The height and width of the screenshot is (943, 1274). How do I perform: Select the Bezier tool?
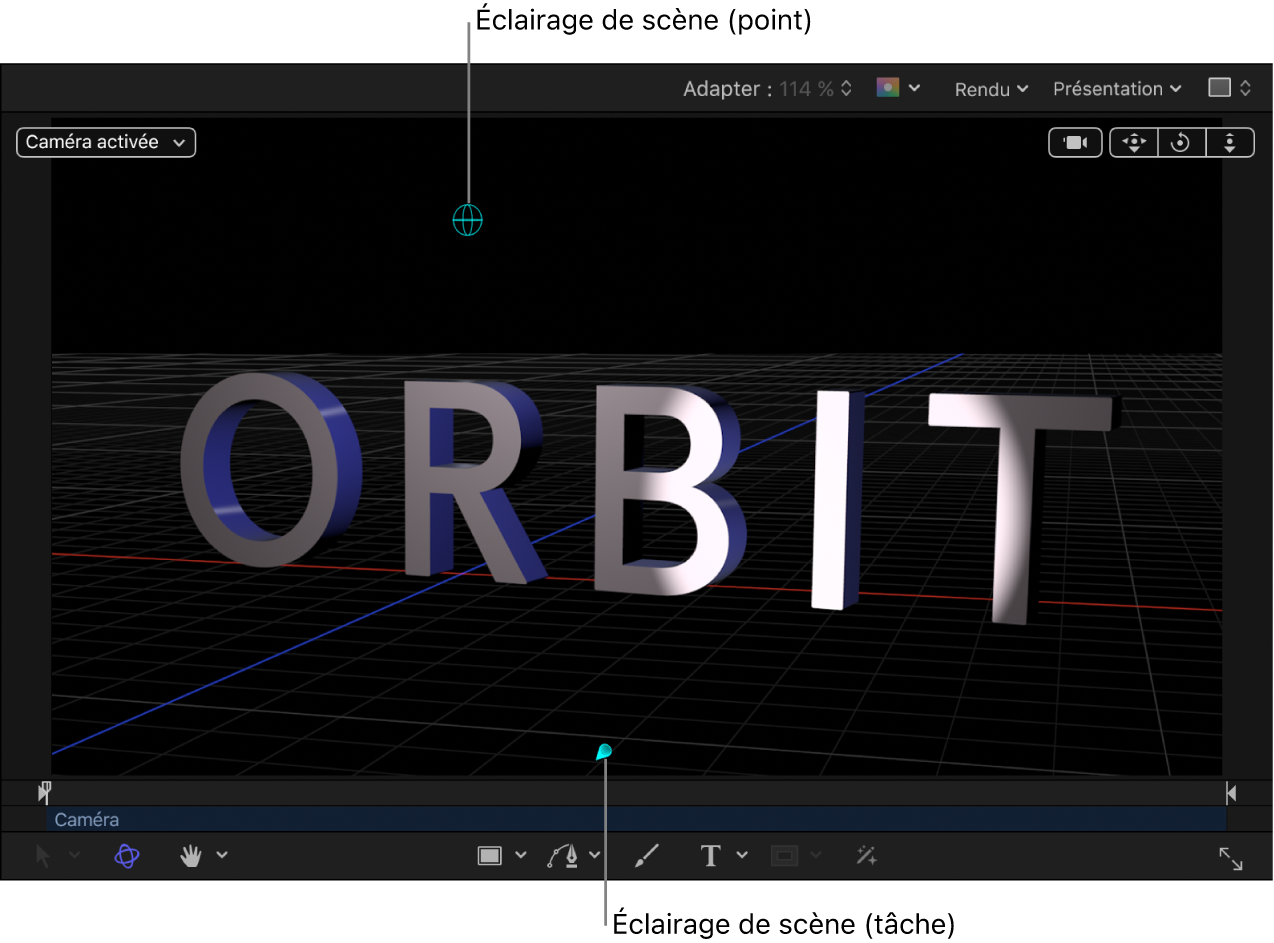pos(561,855)
